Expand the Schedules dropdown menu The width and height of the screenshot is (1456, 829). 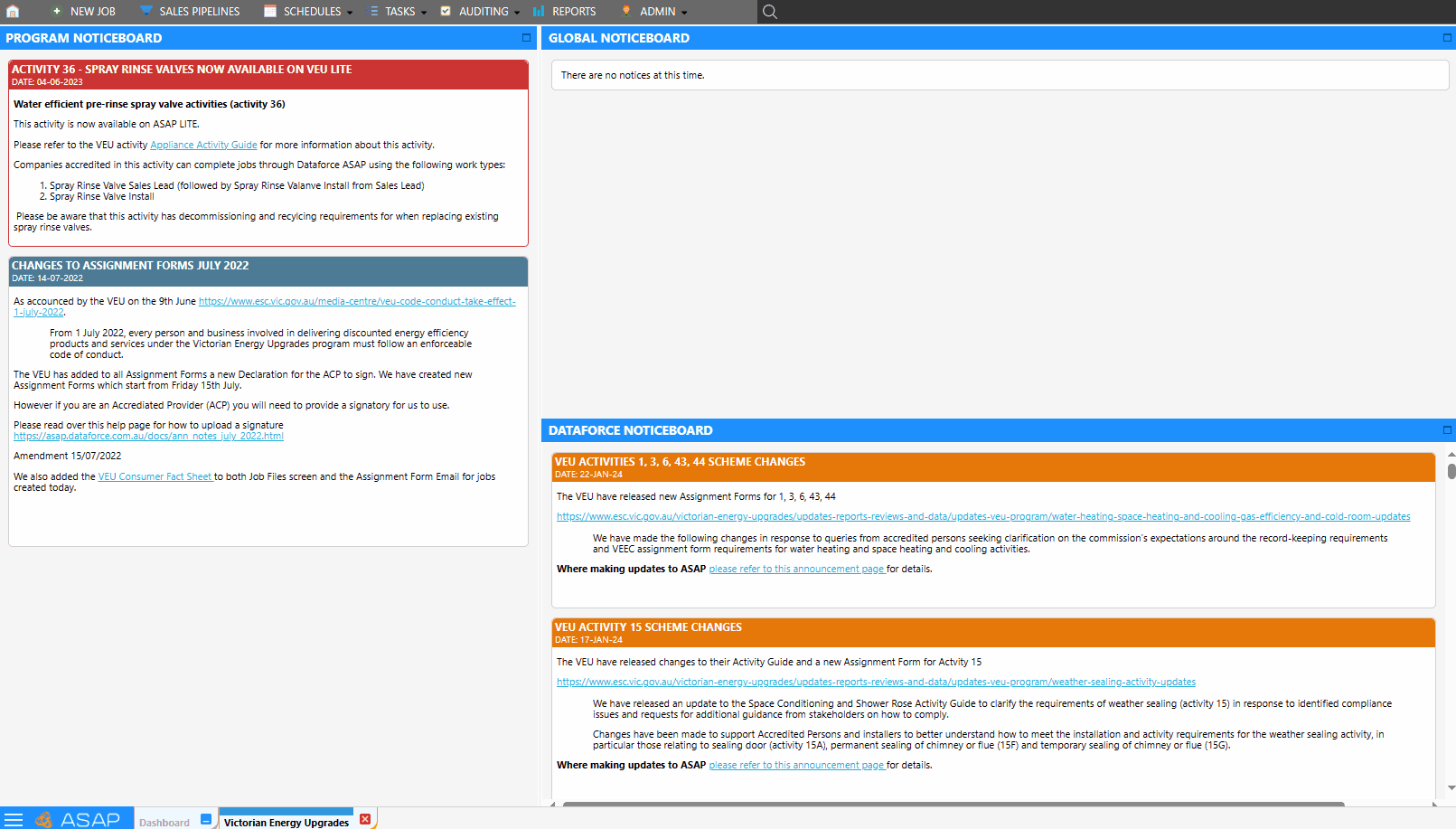tap(350, 13)
